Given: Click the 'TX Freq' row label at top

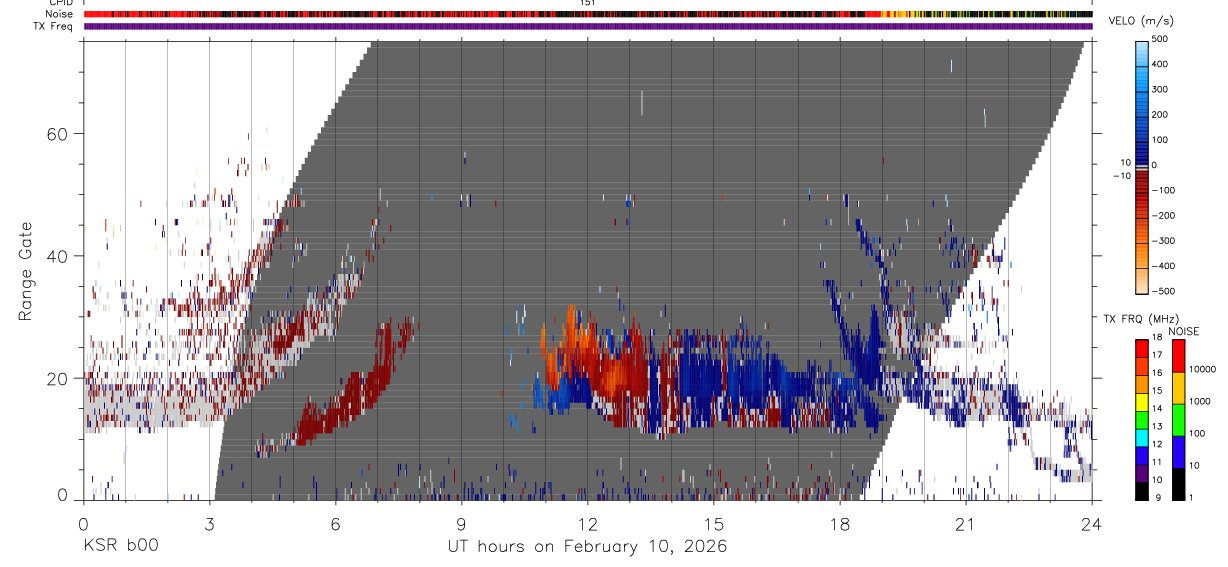Looking at the screenshot, I should 54,26.
